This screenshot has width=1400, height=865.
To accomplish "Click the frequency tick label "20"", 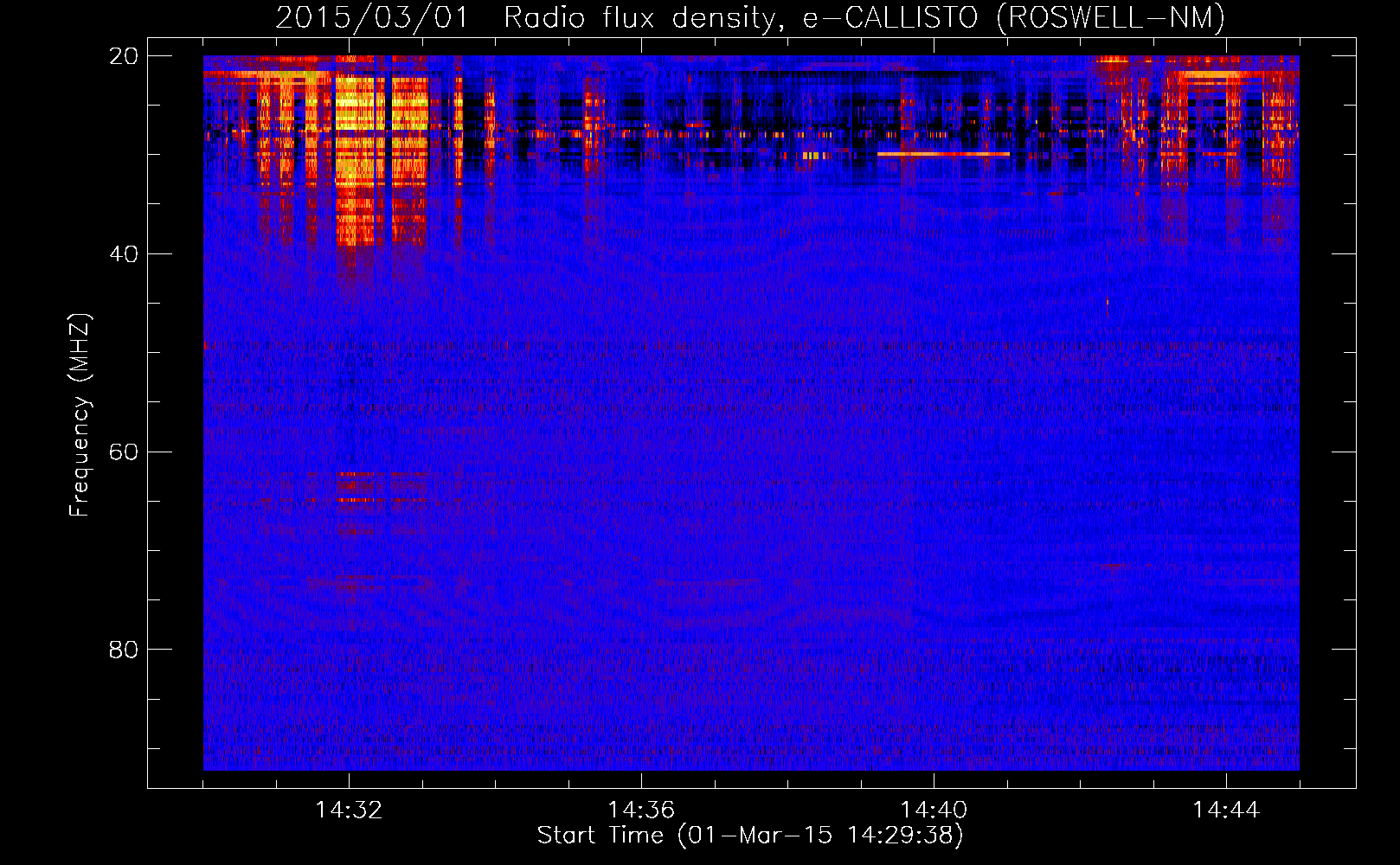I will click(124, 55).
